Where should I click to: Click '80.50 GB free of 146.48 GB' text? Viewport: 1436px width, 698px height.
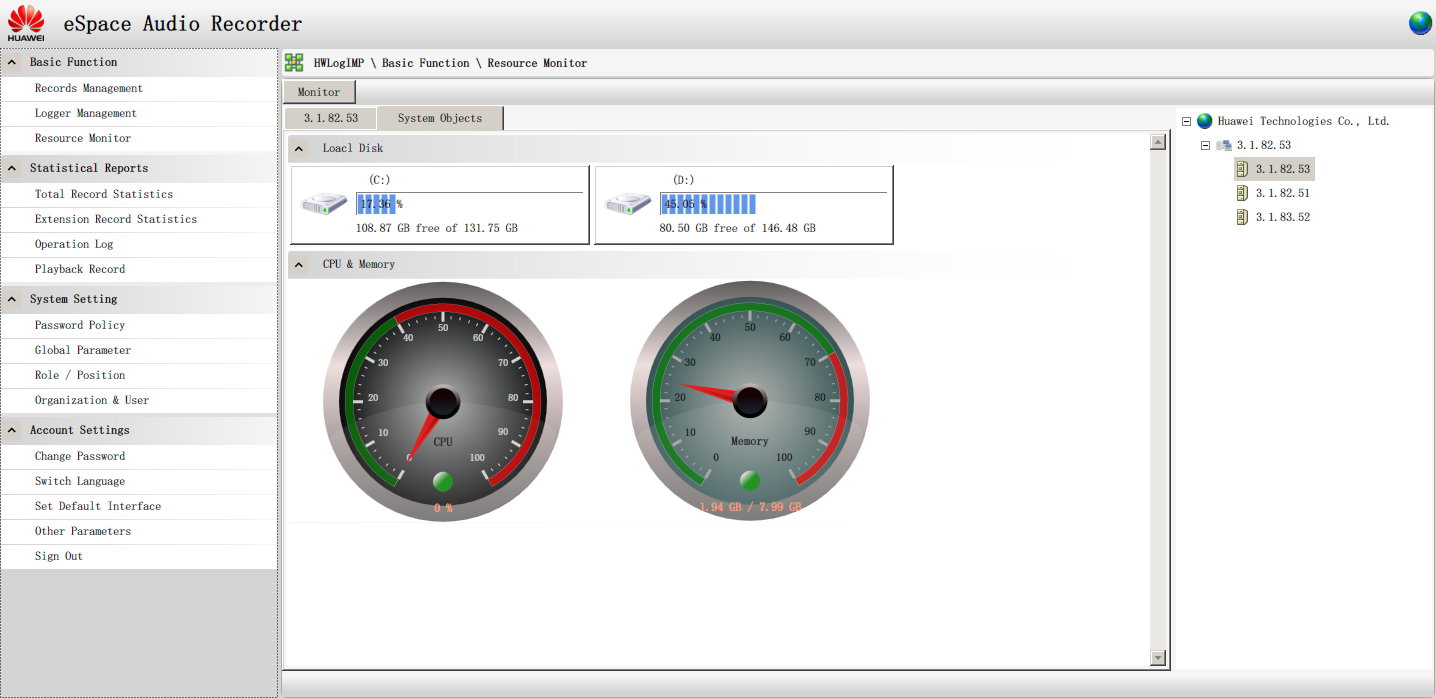[x=738, y=228]
